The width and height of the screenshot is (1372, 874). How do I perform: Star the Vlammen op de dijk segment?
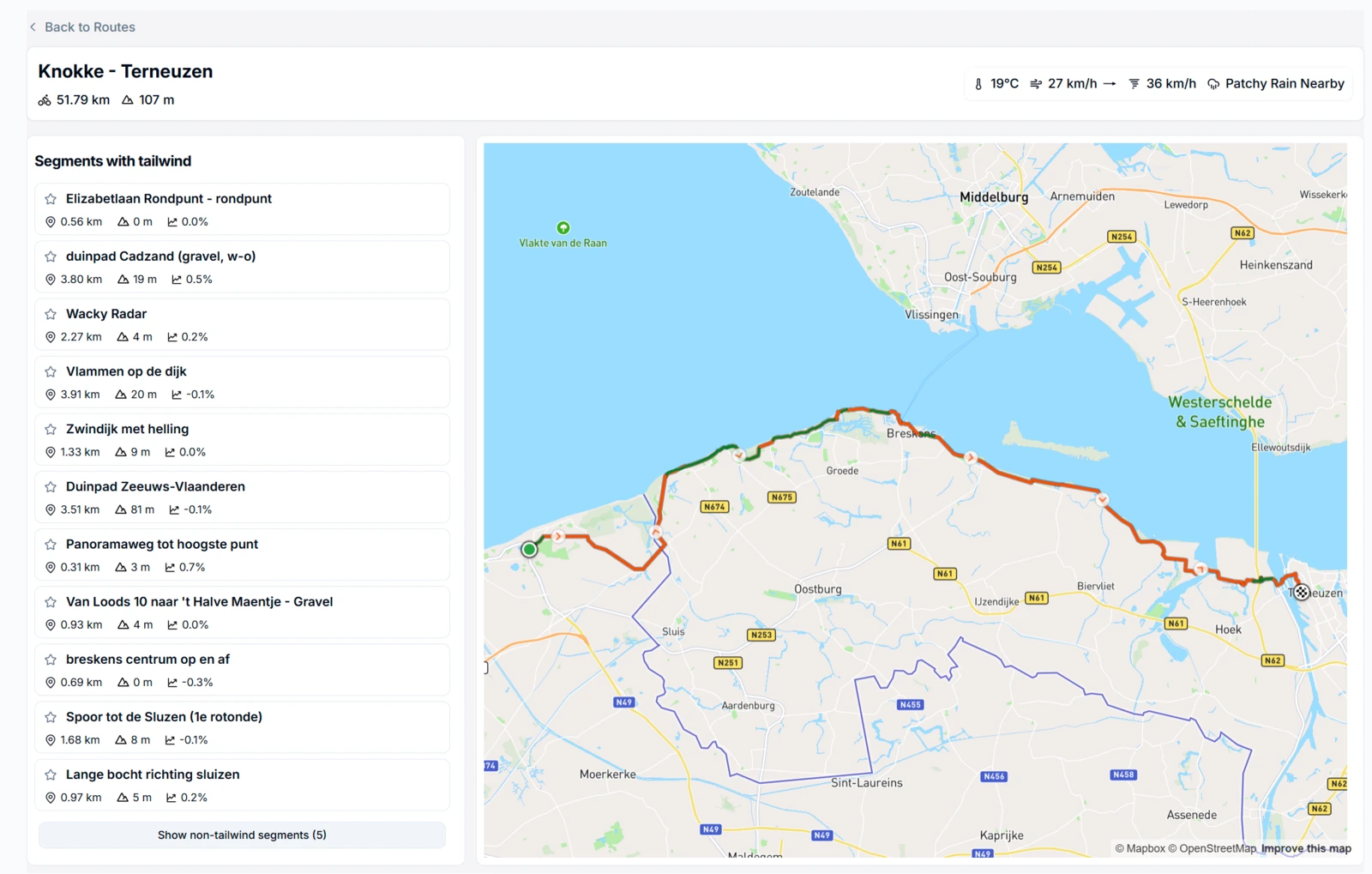(x=51, y=371)
